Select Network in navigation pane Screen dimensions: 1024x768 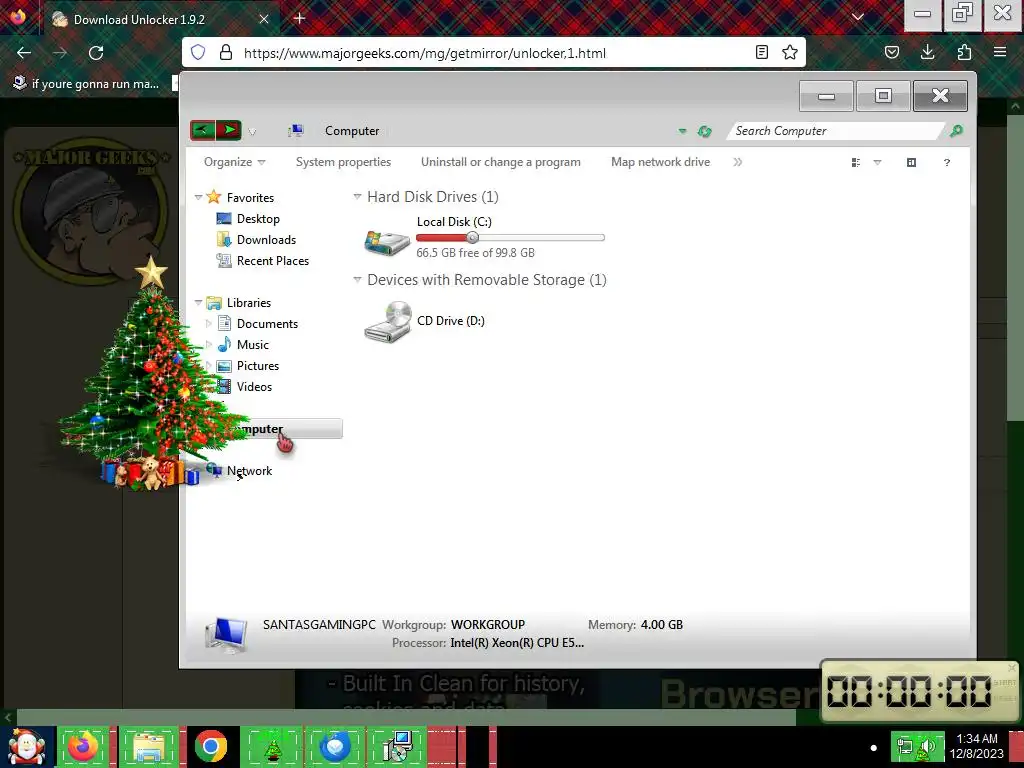point(249,470)
